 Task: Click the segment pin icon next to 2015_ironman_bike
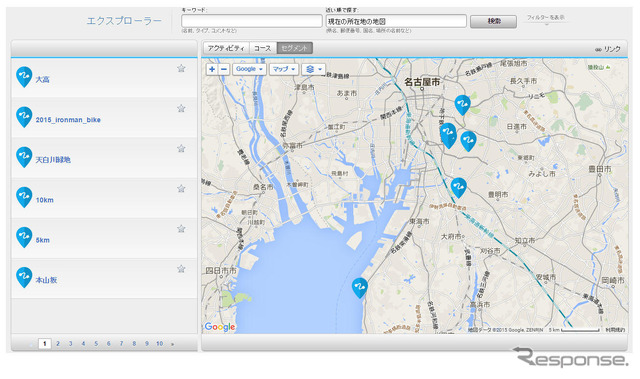click(x=24, y=117)
